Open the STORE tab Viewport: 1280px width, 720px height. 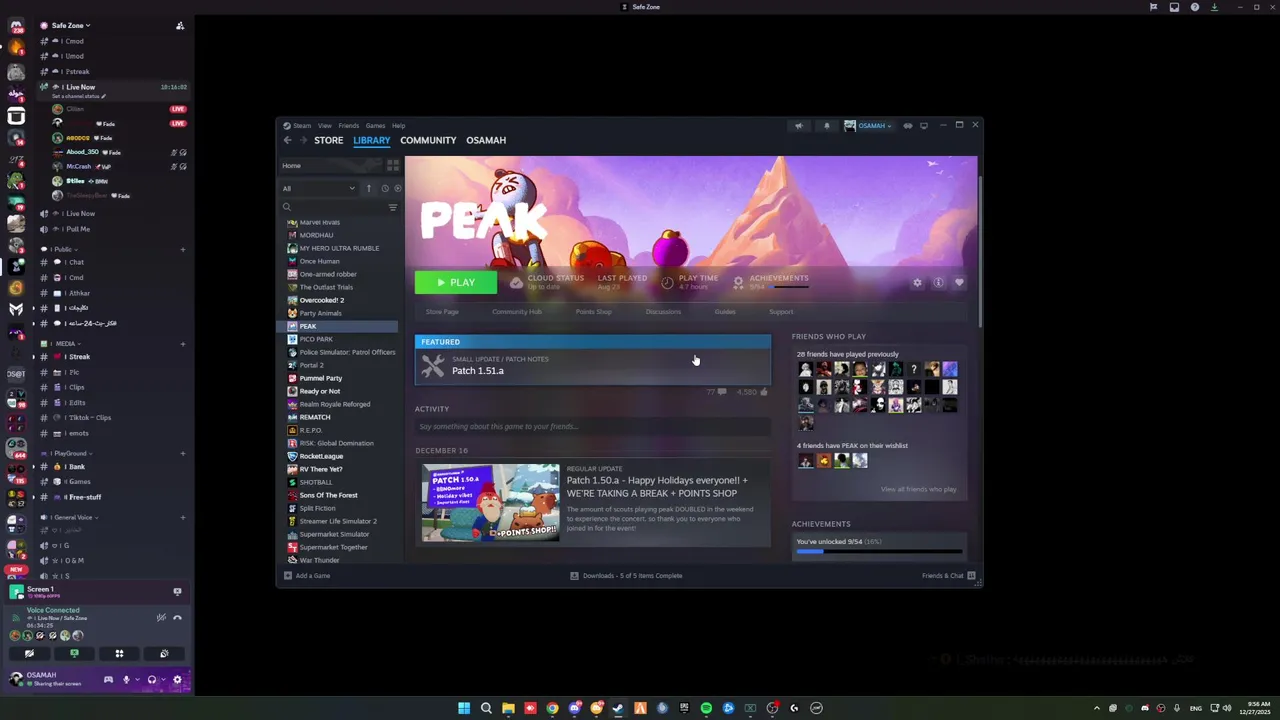coord(328,140)
